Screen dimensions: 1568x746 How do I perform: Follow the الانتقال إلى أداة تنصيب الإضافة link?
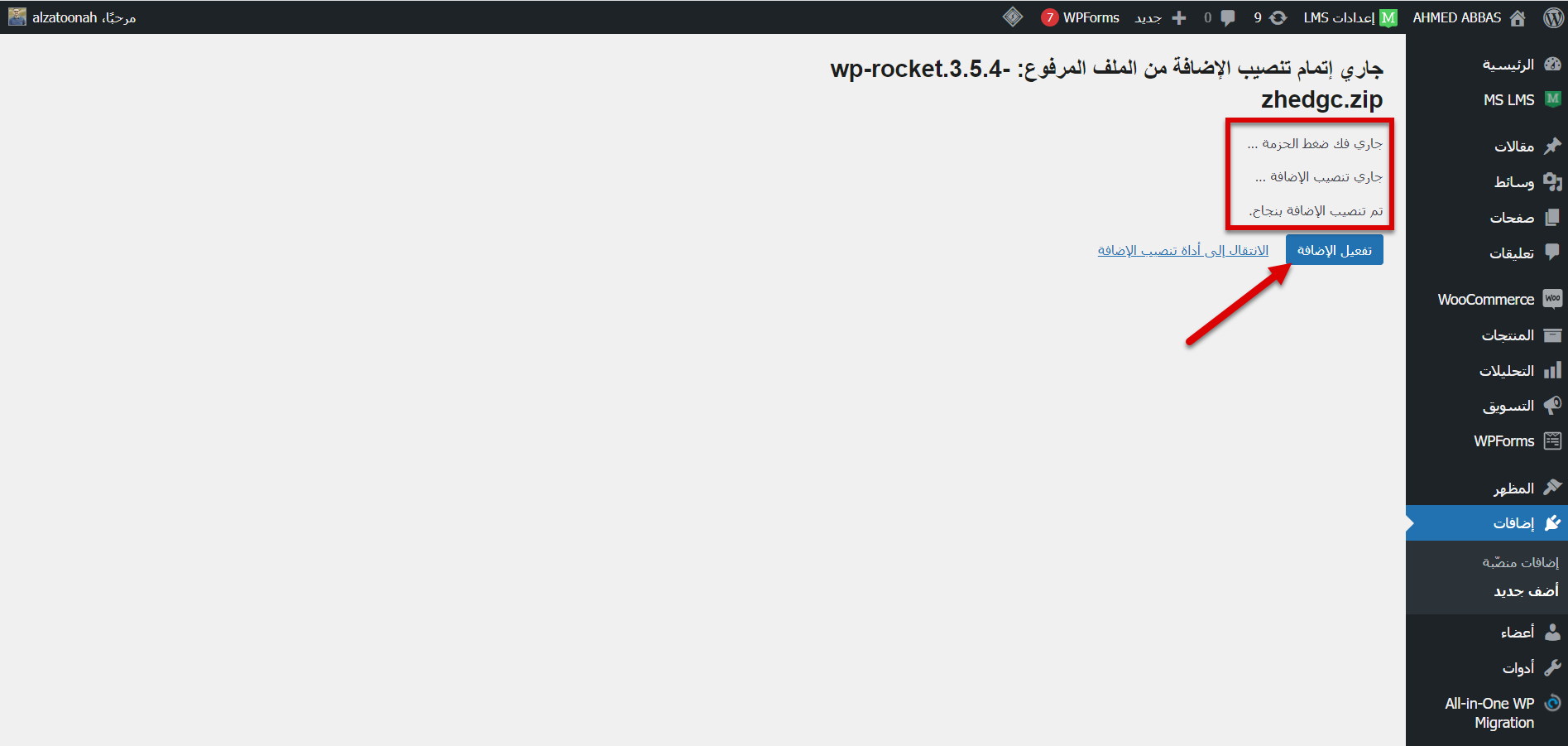point(1182,250)
